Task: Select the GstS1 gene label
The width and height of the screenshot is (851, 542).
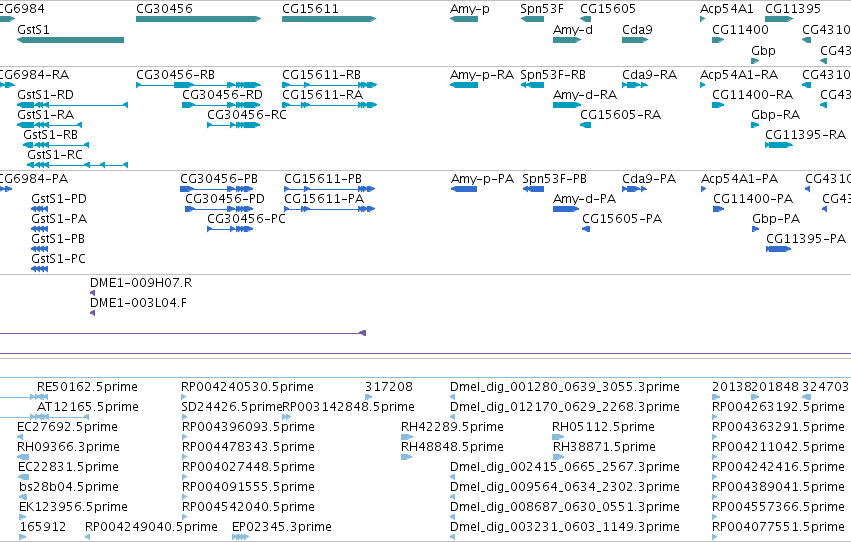Action: click(33, 30)
